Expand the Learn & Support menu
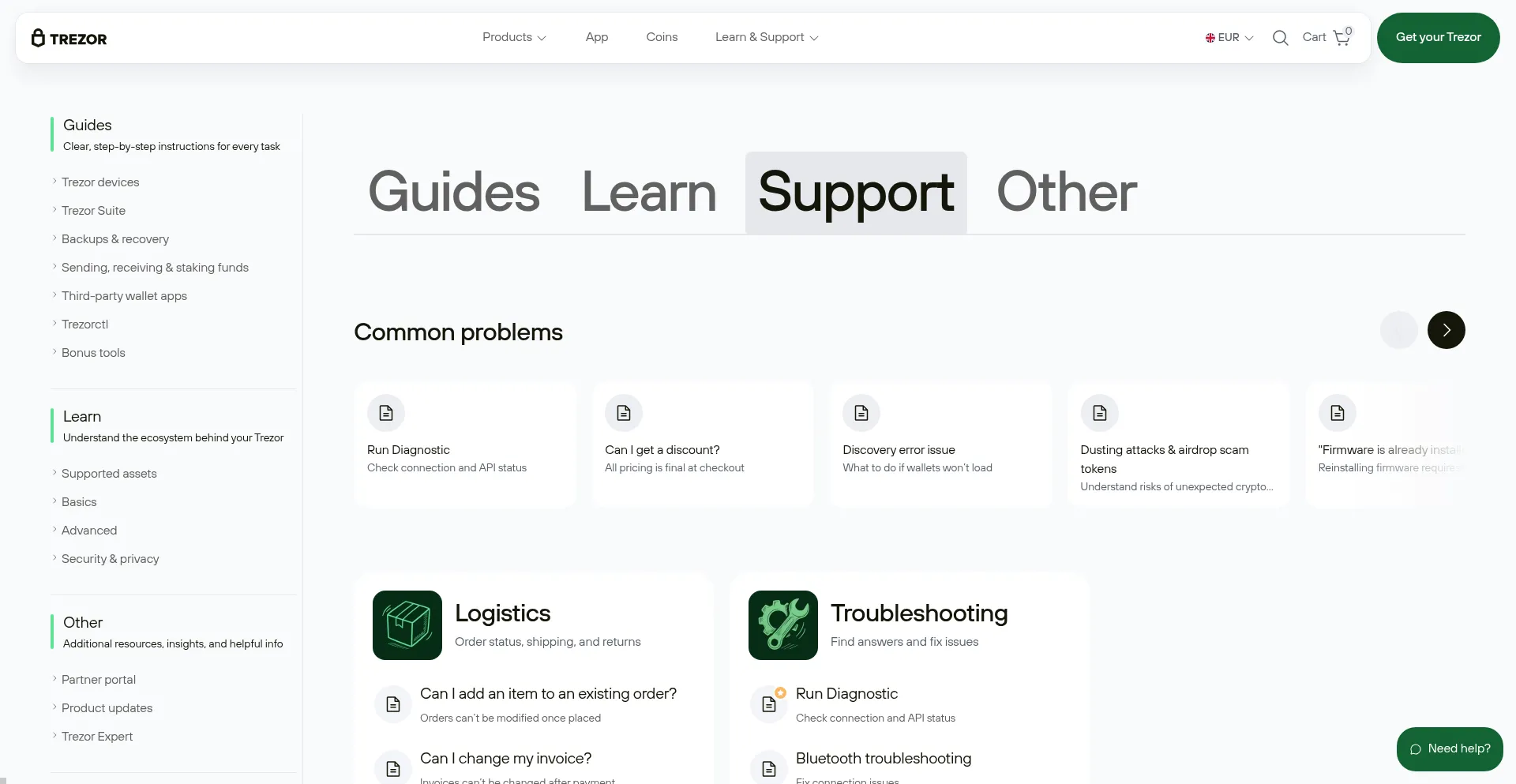The height and width of the screenshot is (784, 1516). 767,37
